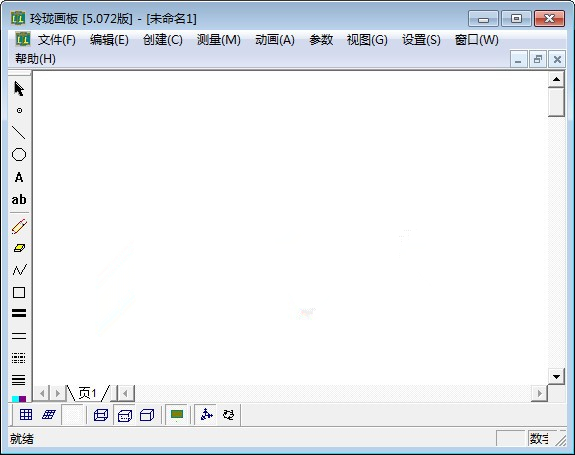Select the letter A label tool

[19, 177]
